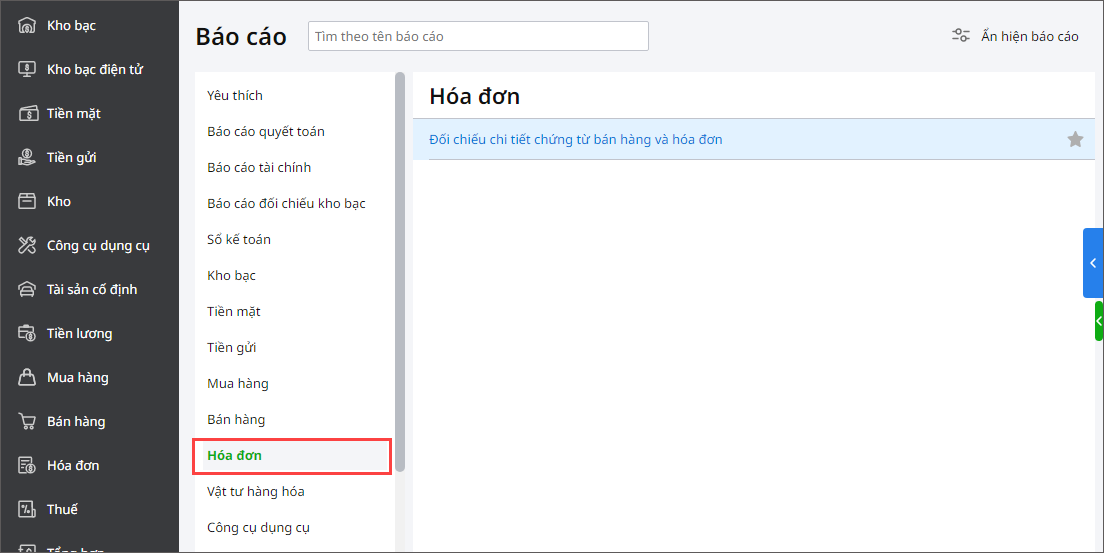Open Kho bạc điện tử module

click(x=95, y=69)
